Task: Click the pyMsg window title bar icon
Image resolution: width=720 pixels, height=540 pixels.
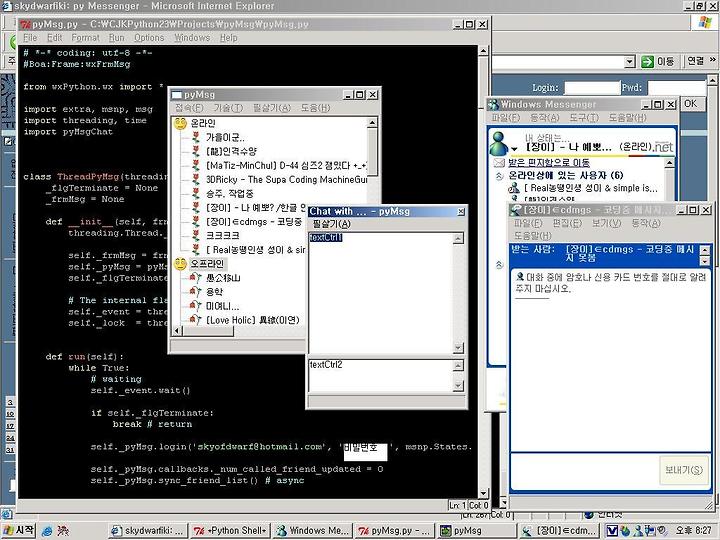Action: [x=176, y=95]
